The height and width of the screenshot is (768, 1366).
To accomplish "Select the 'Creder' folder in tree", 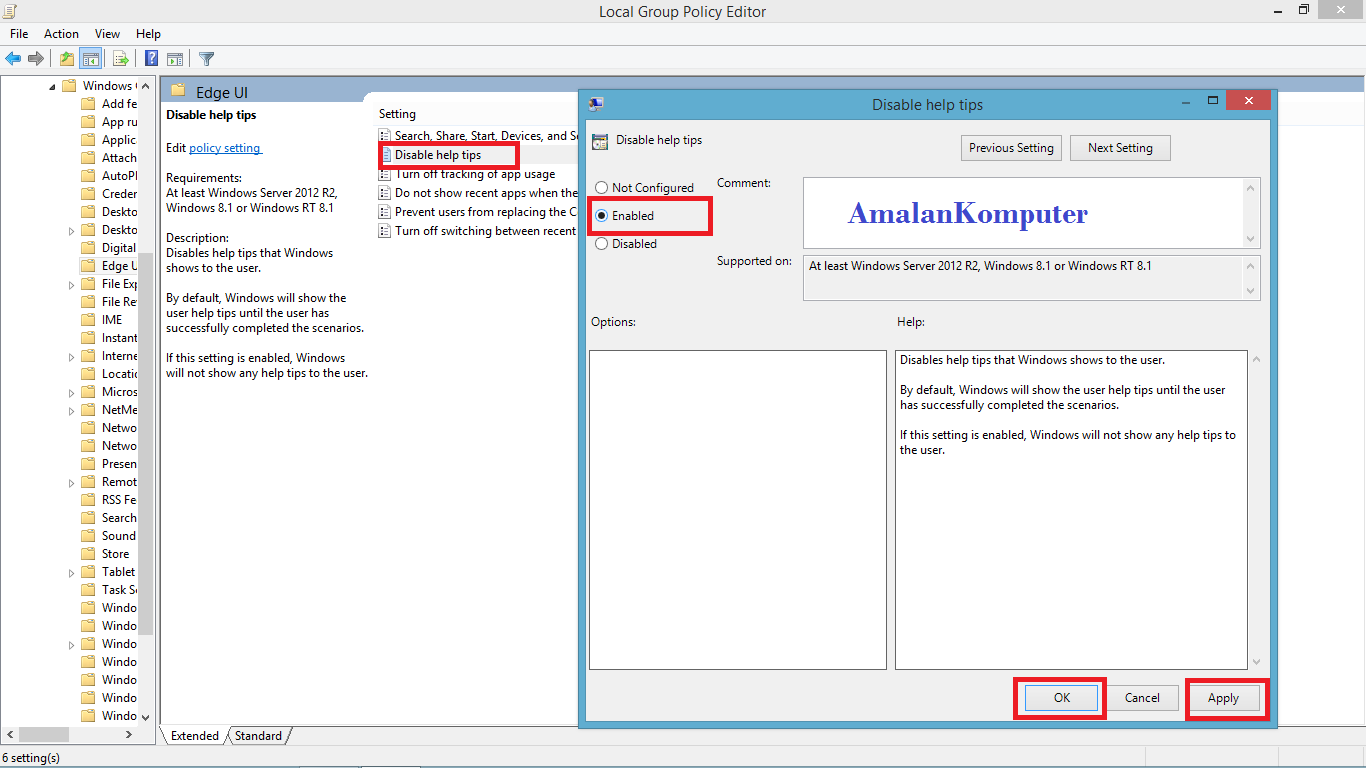I will point(119,194).
